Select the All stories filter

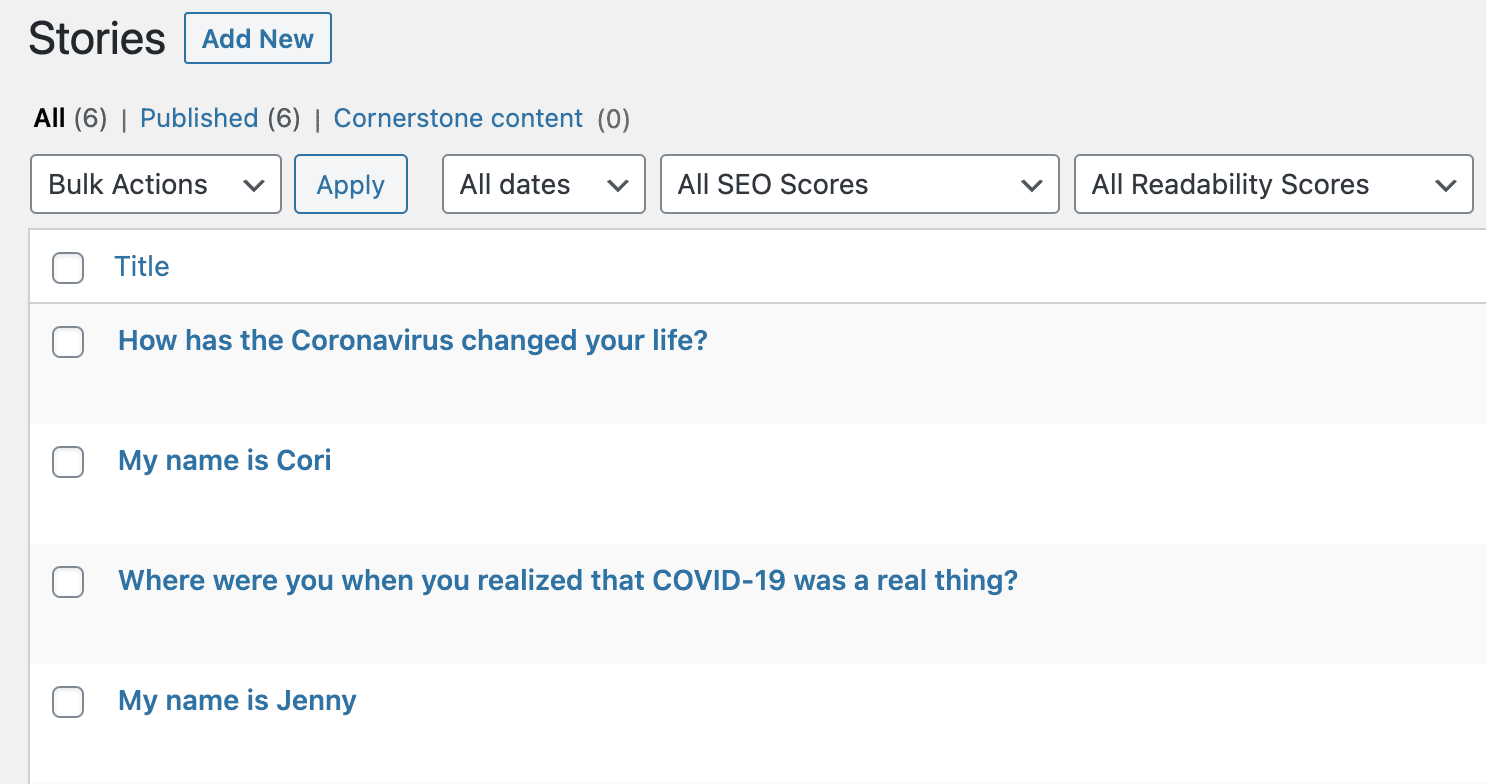(48, 118)
